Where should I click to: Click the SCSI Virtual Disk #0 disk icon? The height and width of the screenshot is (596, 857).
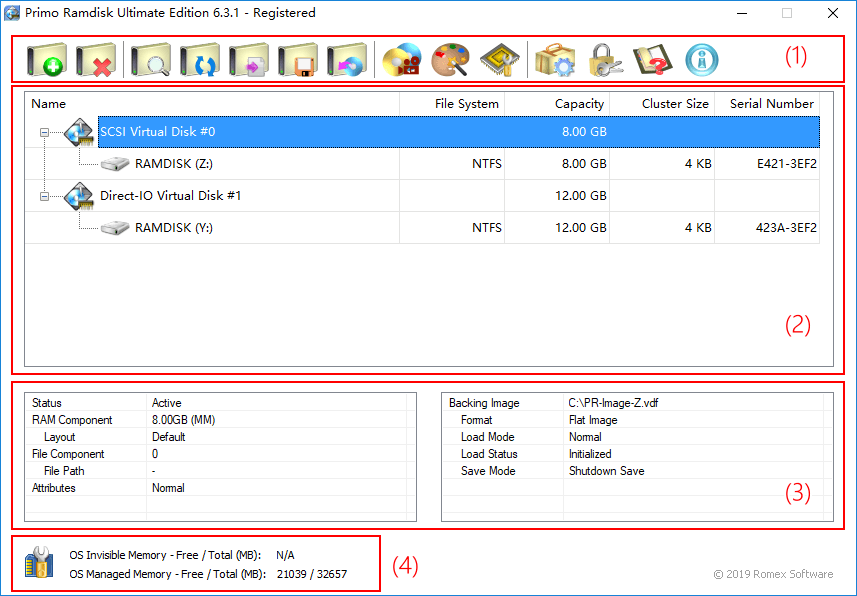(79, 132)
